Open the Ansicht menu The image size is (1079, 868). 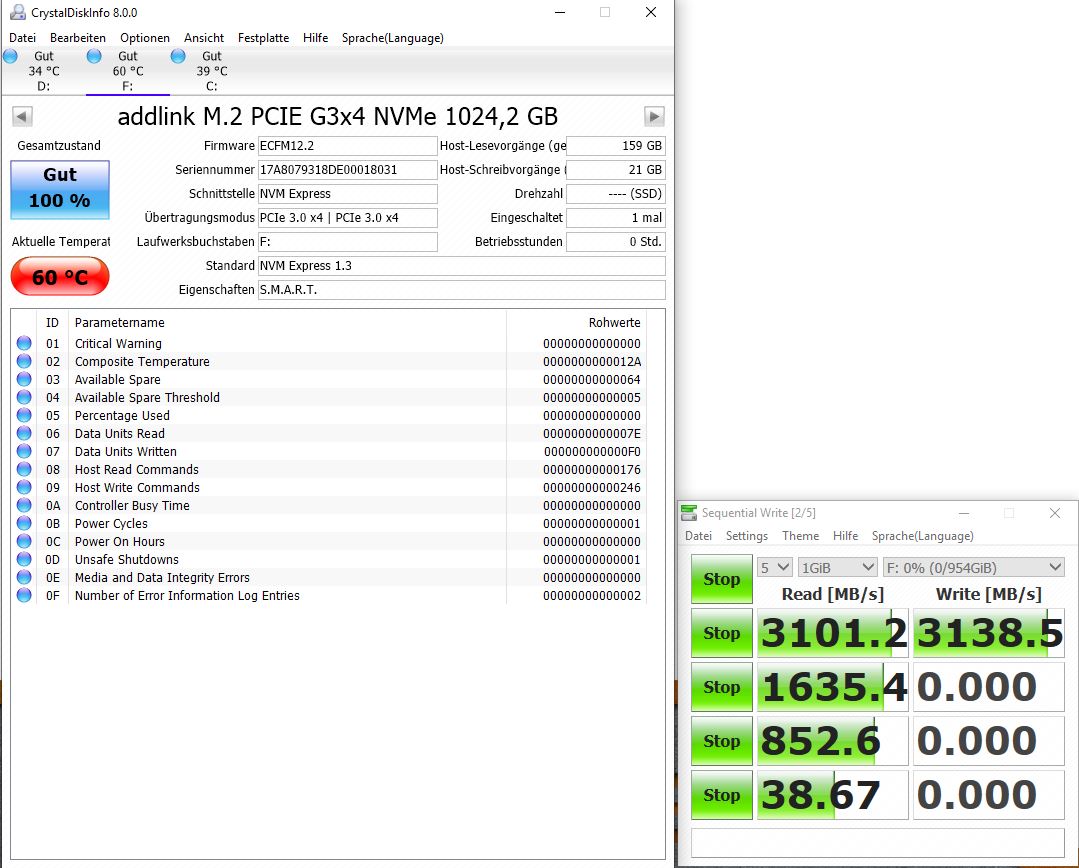[x=204, y=38]
